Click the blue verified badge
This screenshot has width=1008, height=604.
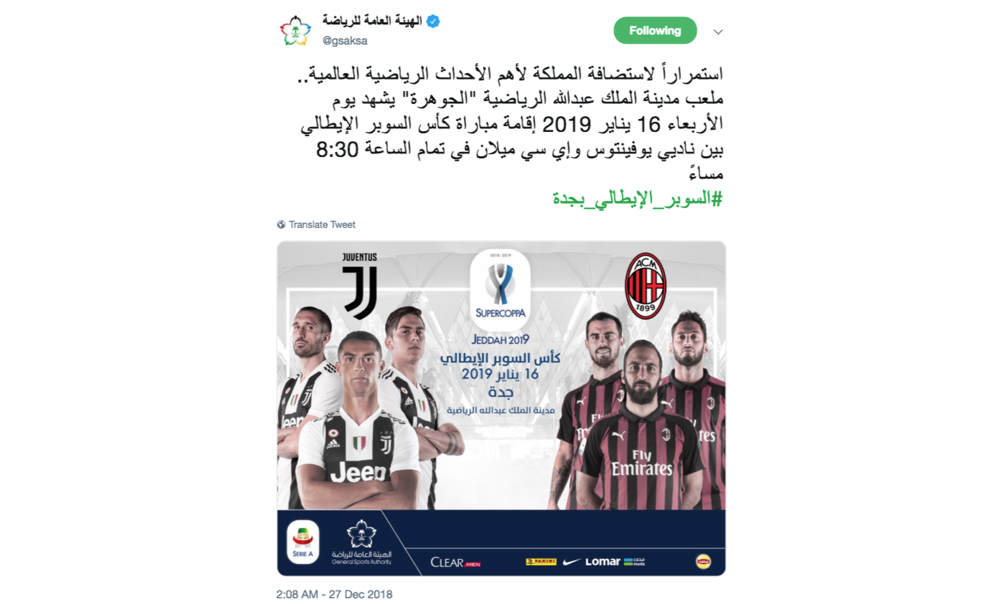433,21
